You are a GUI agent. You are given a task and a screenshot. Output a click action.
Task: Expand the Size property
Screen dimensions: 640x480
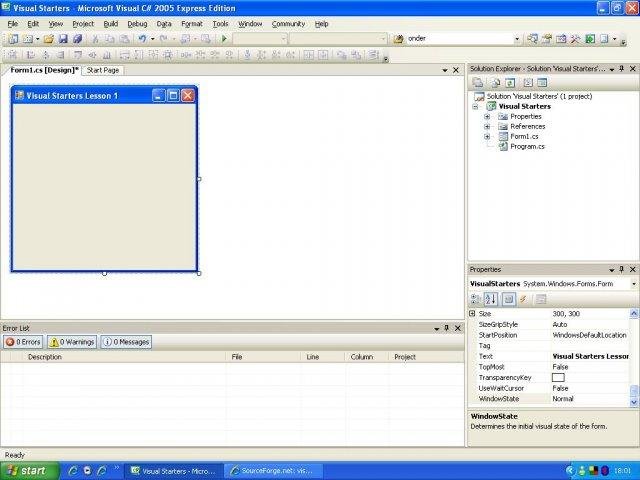472,313
